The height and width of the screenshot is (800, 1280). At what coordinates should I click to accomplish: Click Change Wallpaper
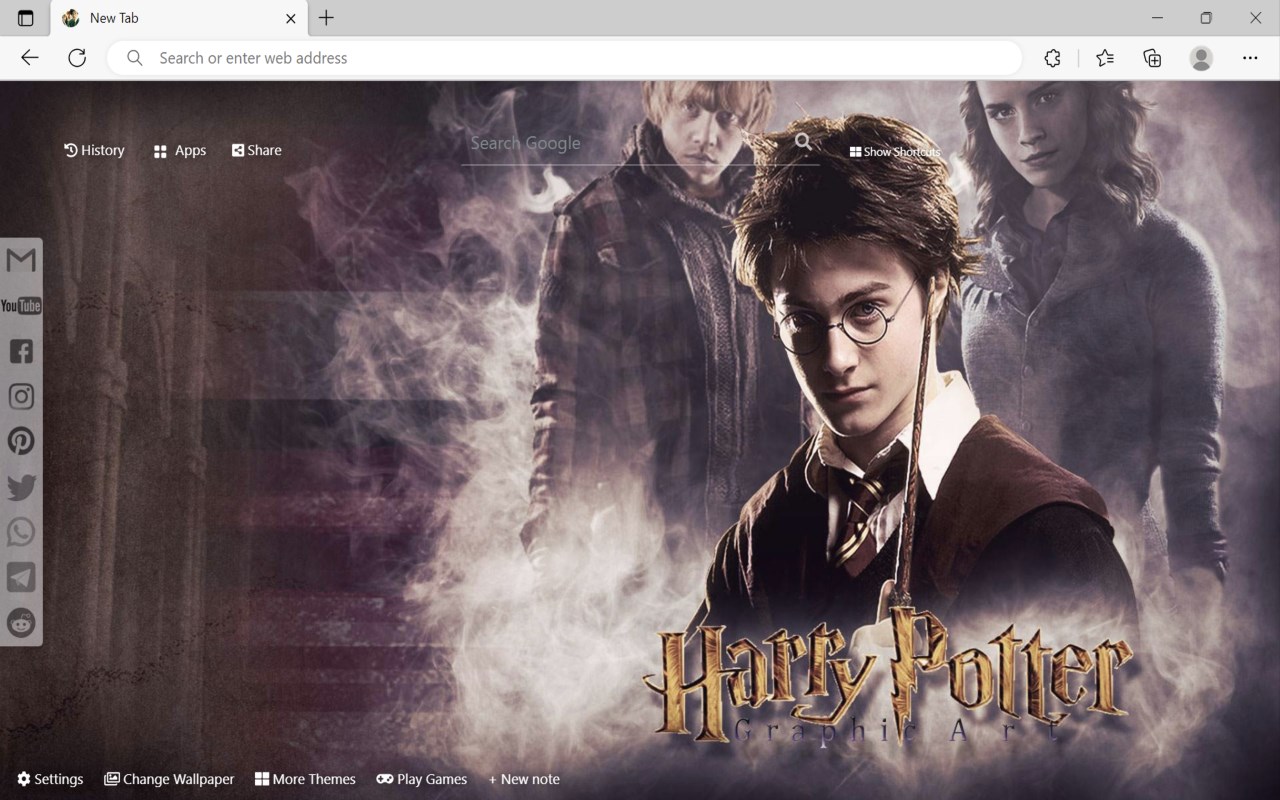click(x=169, y=779)
